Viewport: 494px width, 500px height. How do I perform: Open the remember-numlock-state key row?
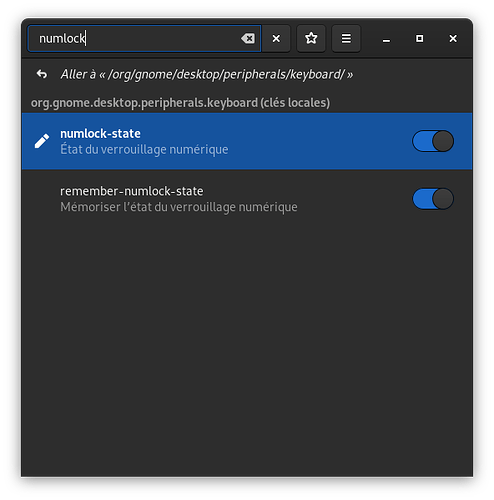click(x=247, y=199)
